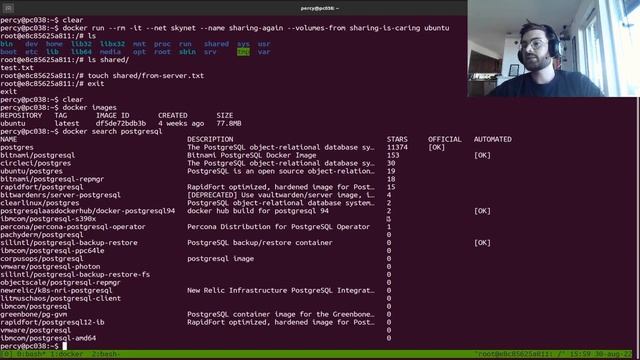Click the 'shared' directory in ls output
This screenshot has height=360, width=640.
[x=216, y=44]
